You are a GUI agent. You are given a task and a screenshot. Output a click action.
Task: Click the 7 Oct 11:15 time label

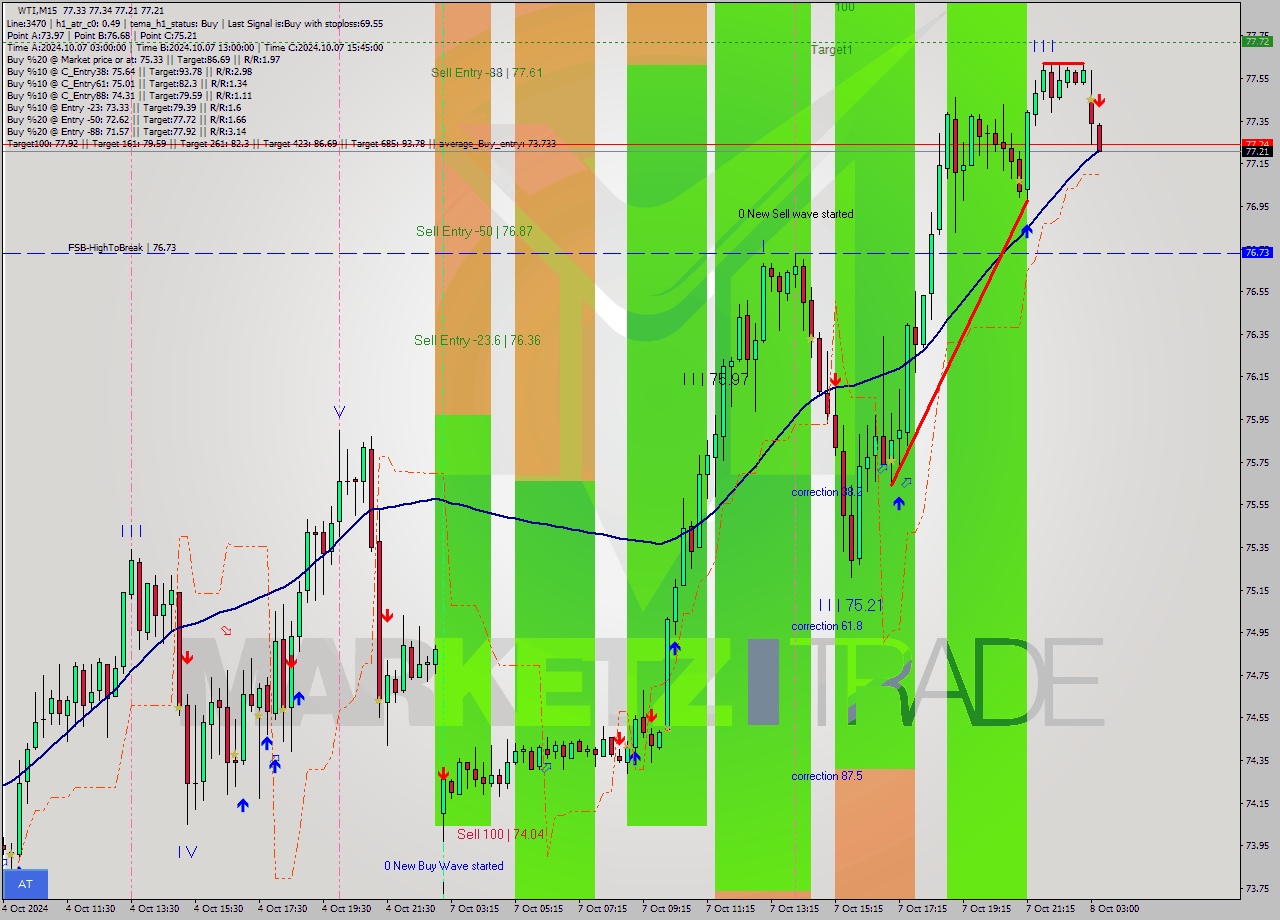coord(731,909)
